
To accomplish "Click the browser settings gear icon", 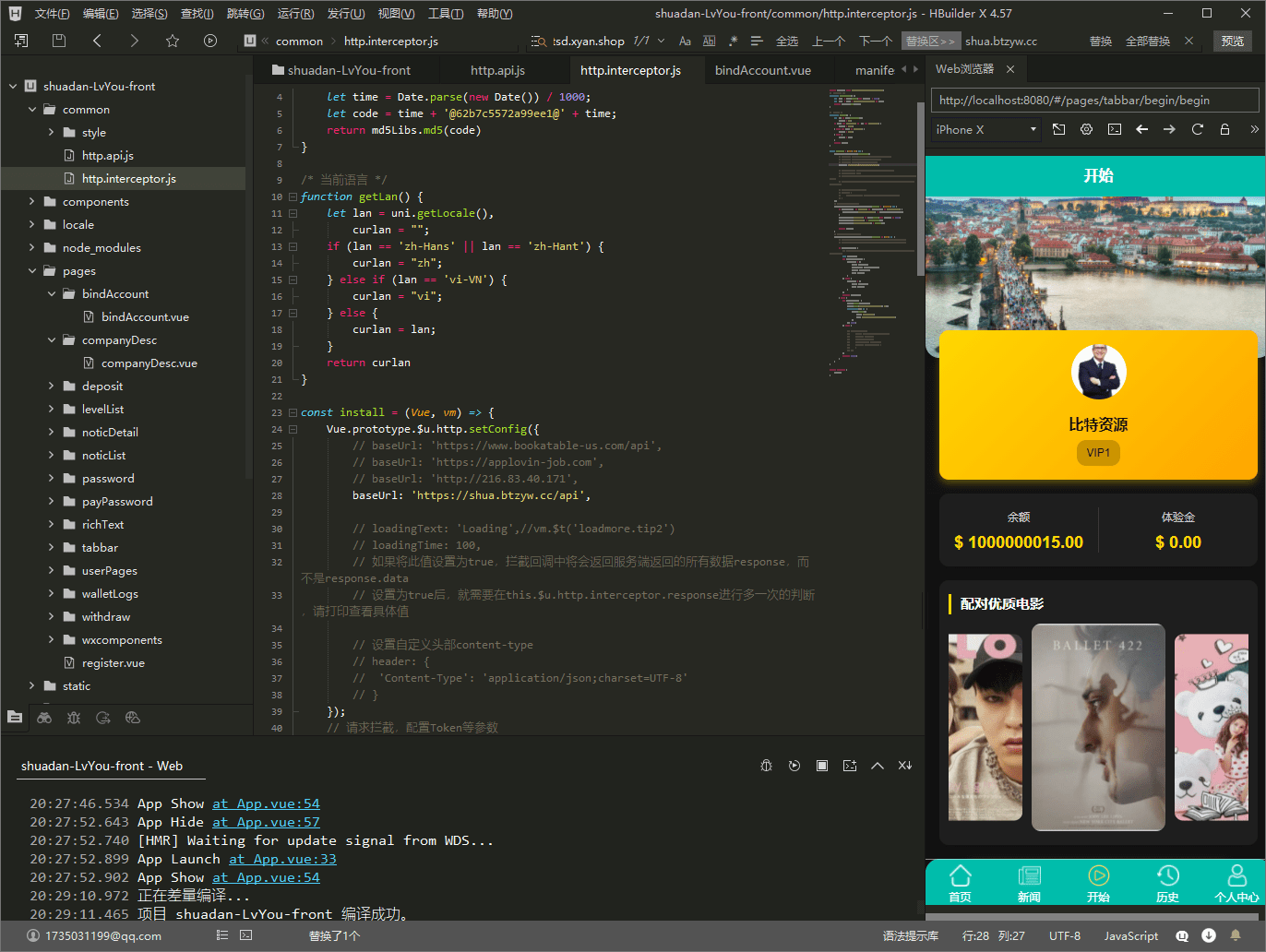I will click(x=1086, y=129).
